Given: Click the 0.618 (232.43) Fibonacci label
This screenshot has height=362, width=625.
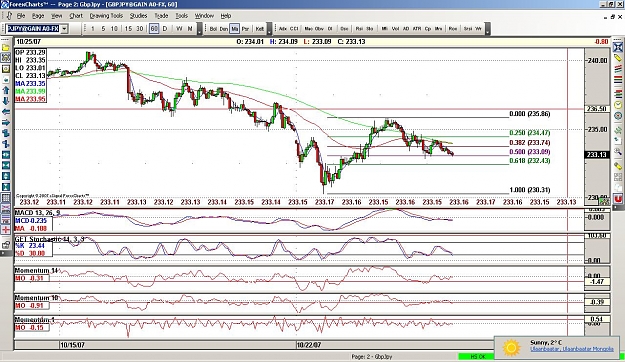Looking at the screenshot, I should 530,161.
